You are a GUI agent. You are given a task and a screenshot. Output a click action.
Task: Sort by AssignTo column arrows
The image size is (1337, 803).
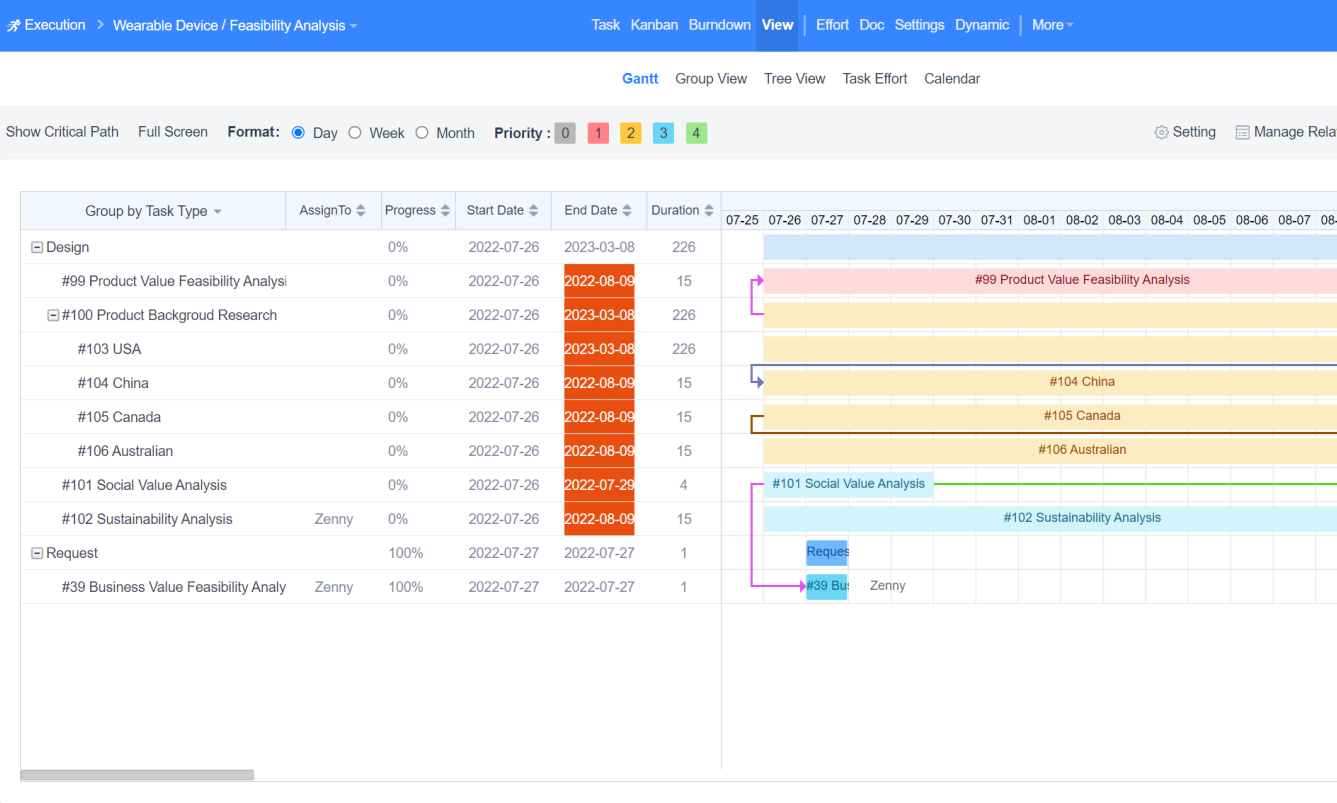(x=361, y=211)
